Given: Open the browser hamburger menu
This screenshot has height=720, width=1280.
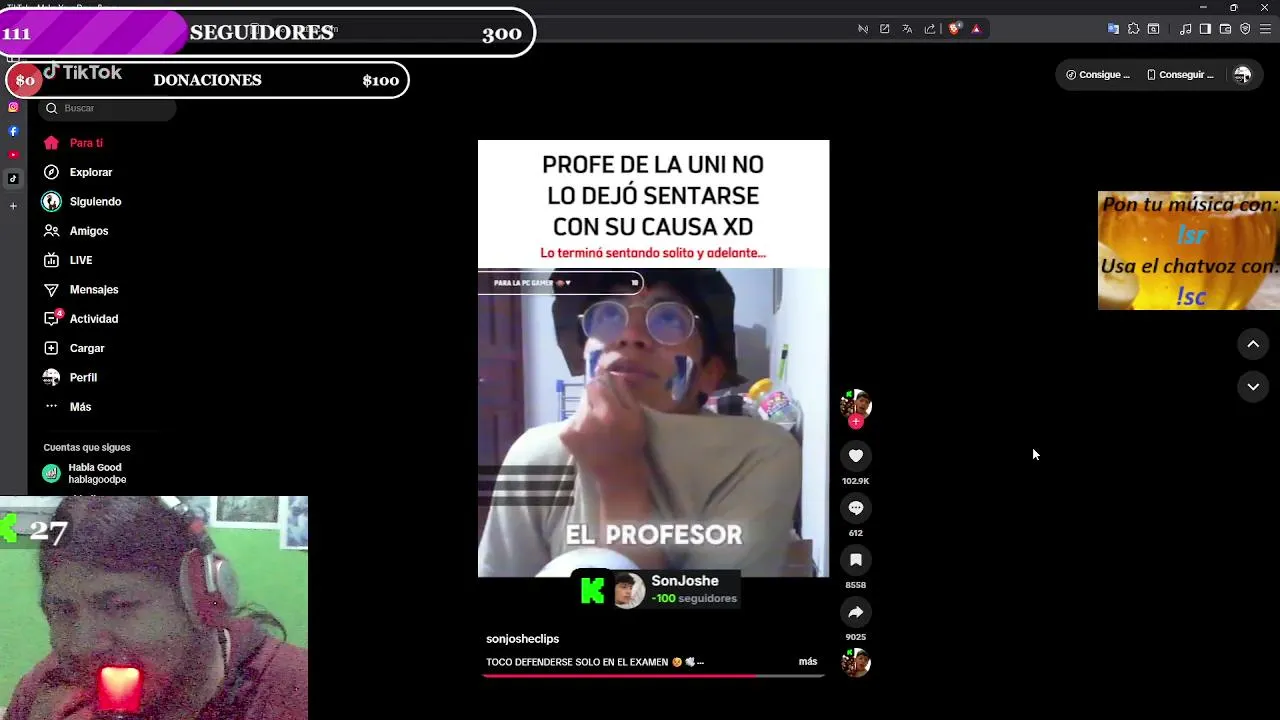Looking at the screenshot, I should coord(1265,29).
